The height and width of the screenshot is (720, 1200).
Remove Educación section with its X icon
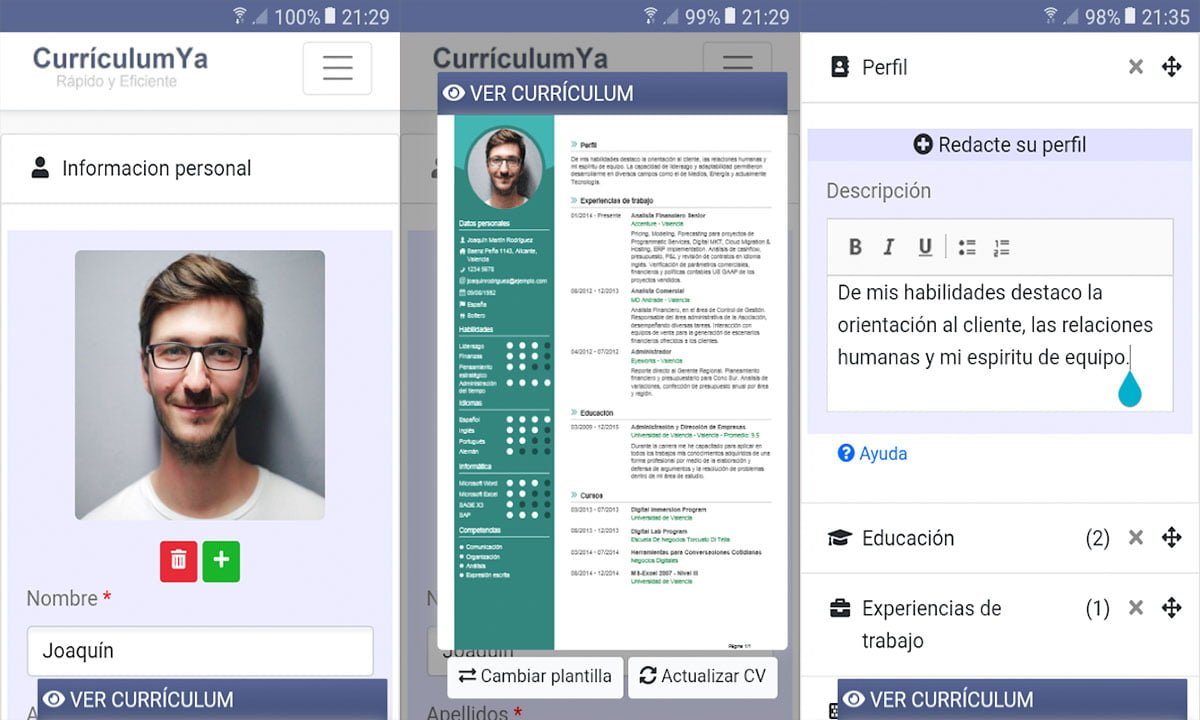click(x=1136, y=538)
